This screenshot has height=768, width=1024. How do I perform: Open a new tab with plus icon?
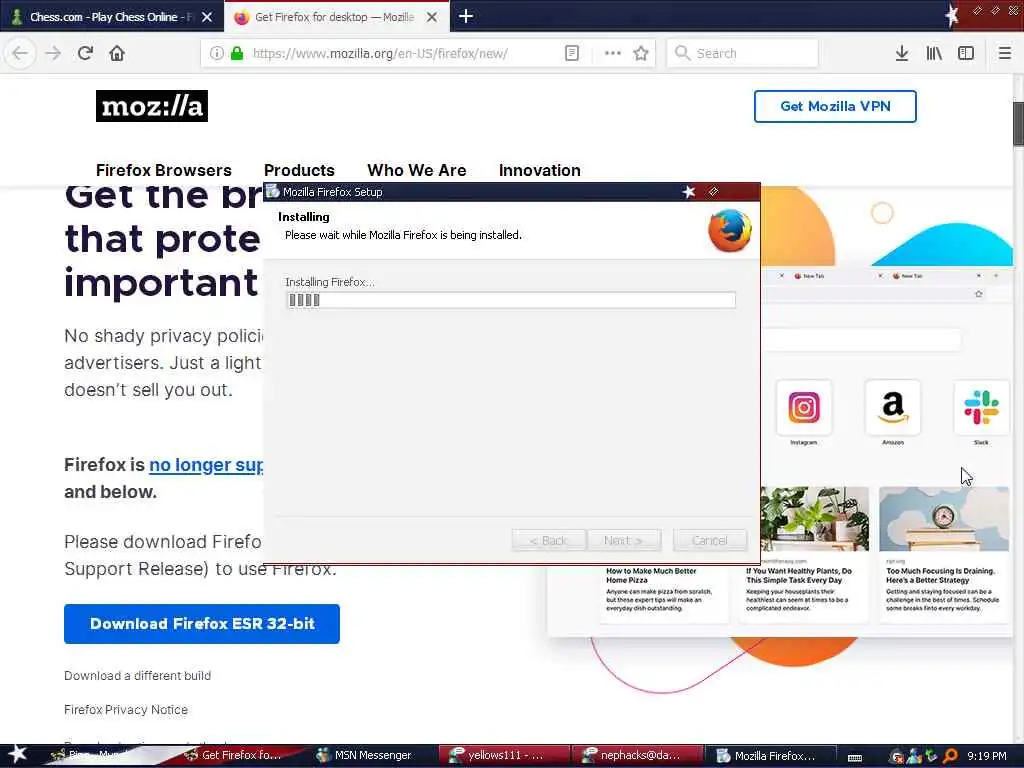466,16
